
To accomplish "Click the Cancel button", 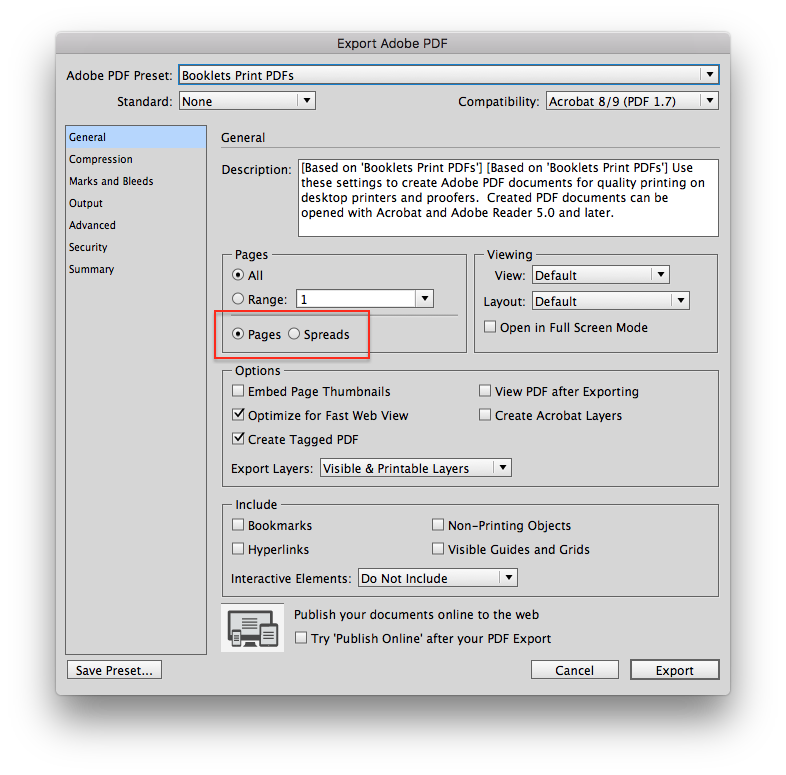I will tap(574, 670).
